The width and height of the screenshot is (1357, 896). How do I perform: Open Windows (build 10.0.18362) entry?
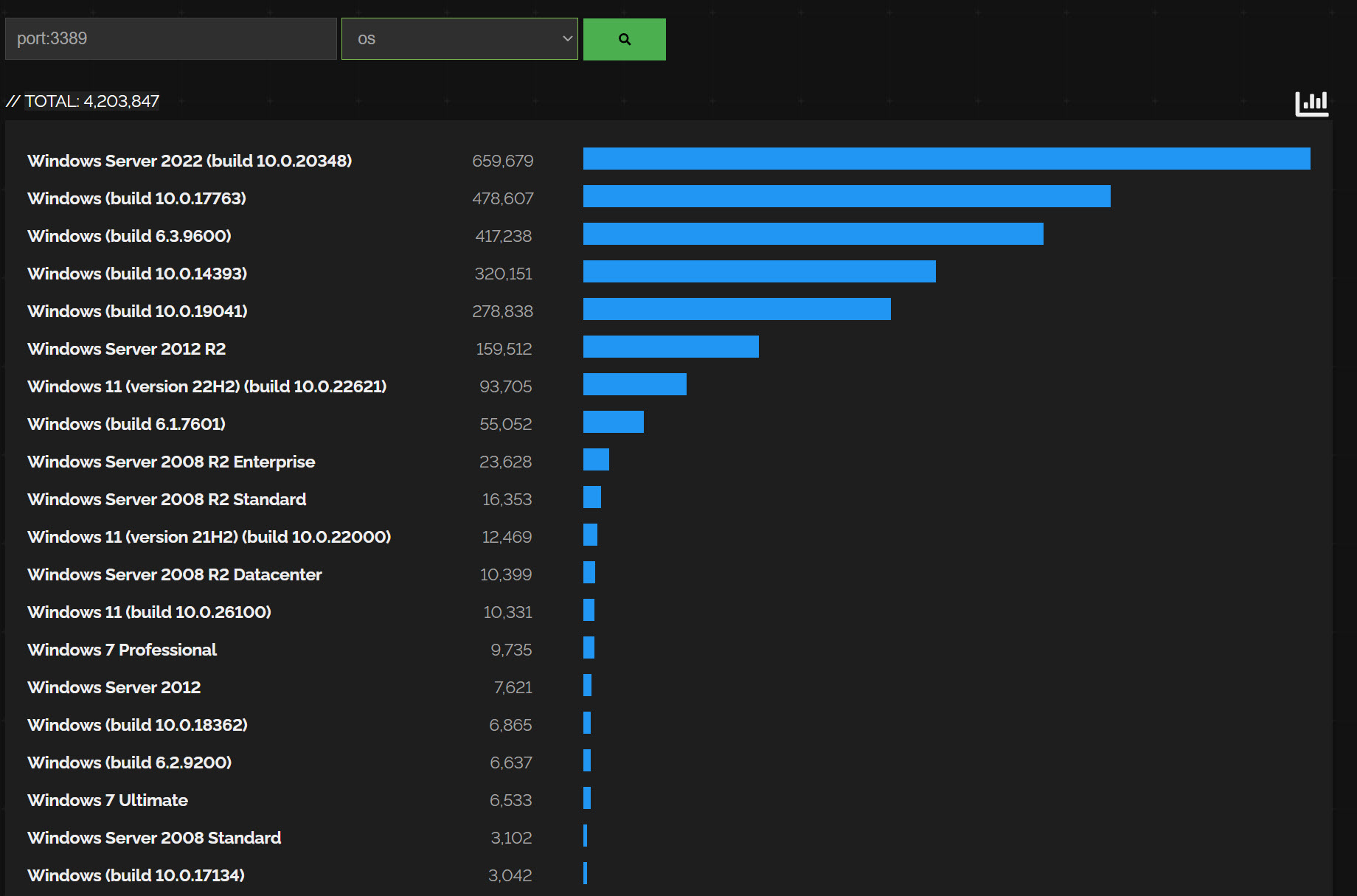pyautogui.click(x=137, y=725)
